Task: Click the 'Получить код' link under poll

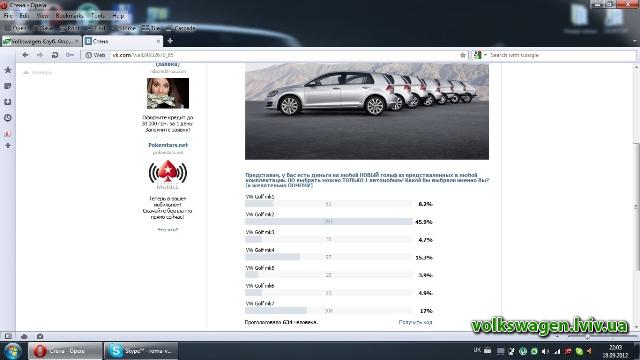Action: pos(415,322)
